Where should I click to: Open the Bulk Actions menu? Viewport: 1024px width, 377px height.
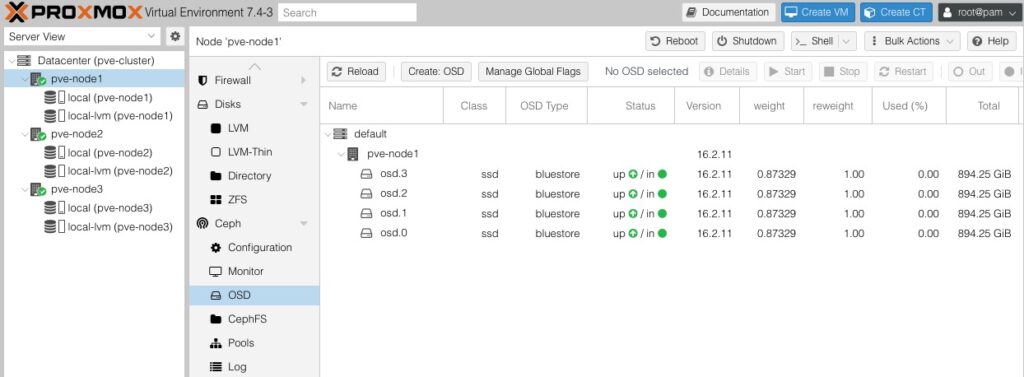click(912, 41)
